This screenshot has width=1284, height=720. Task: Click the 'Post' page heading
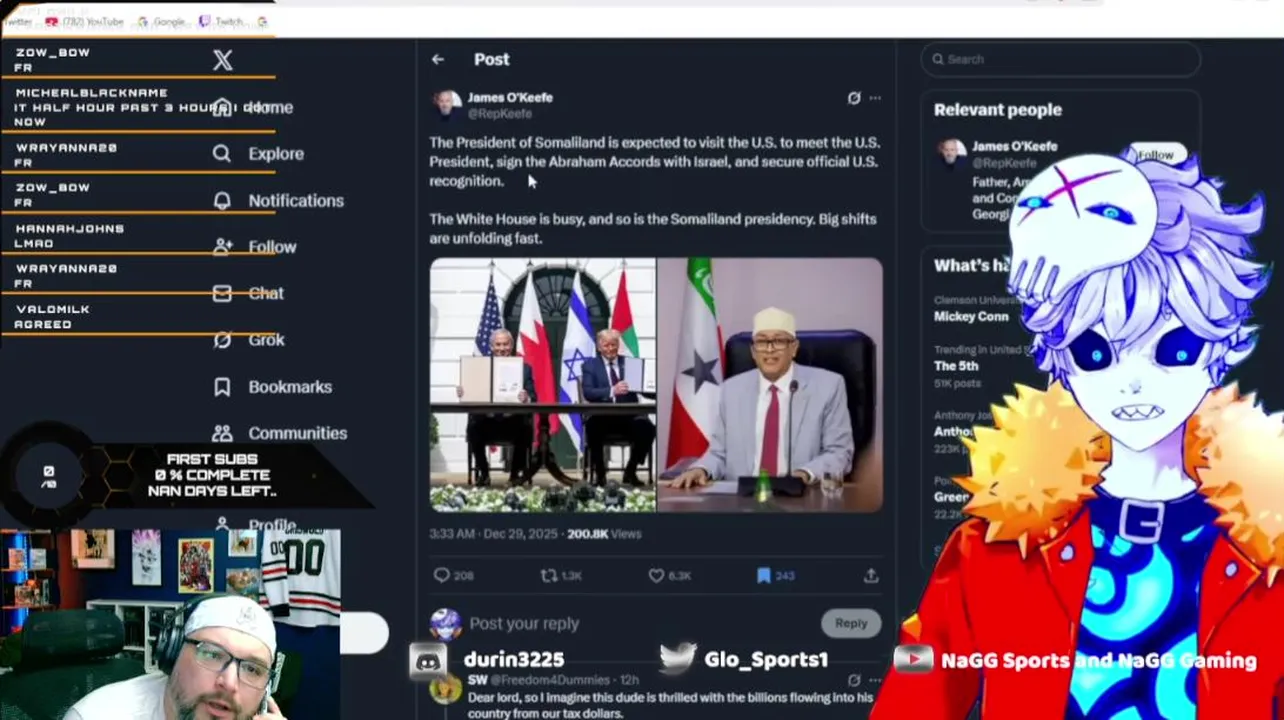pyautogui.click(x=492, y=59)
